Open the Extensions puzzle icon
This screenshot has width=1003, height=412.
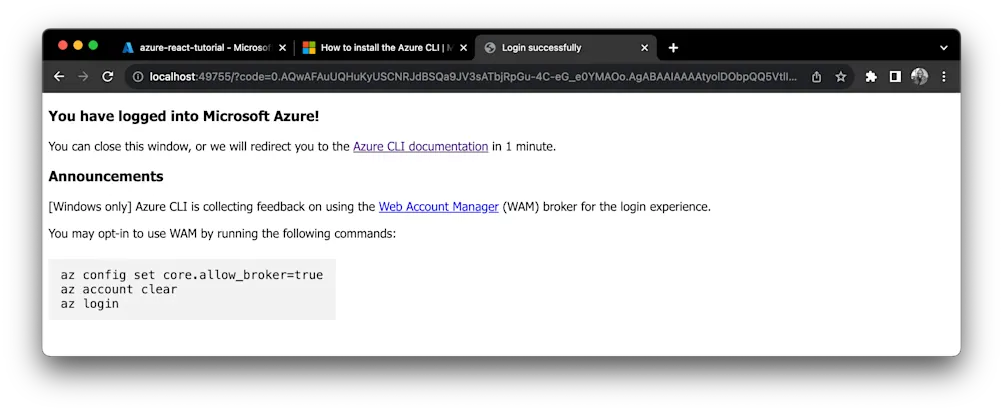[x=871, y=77]
